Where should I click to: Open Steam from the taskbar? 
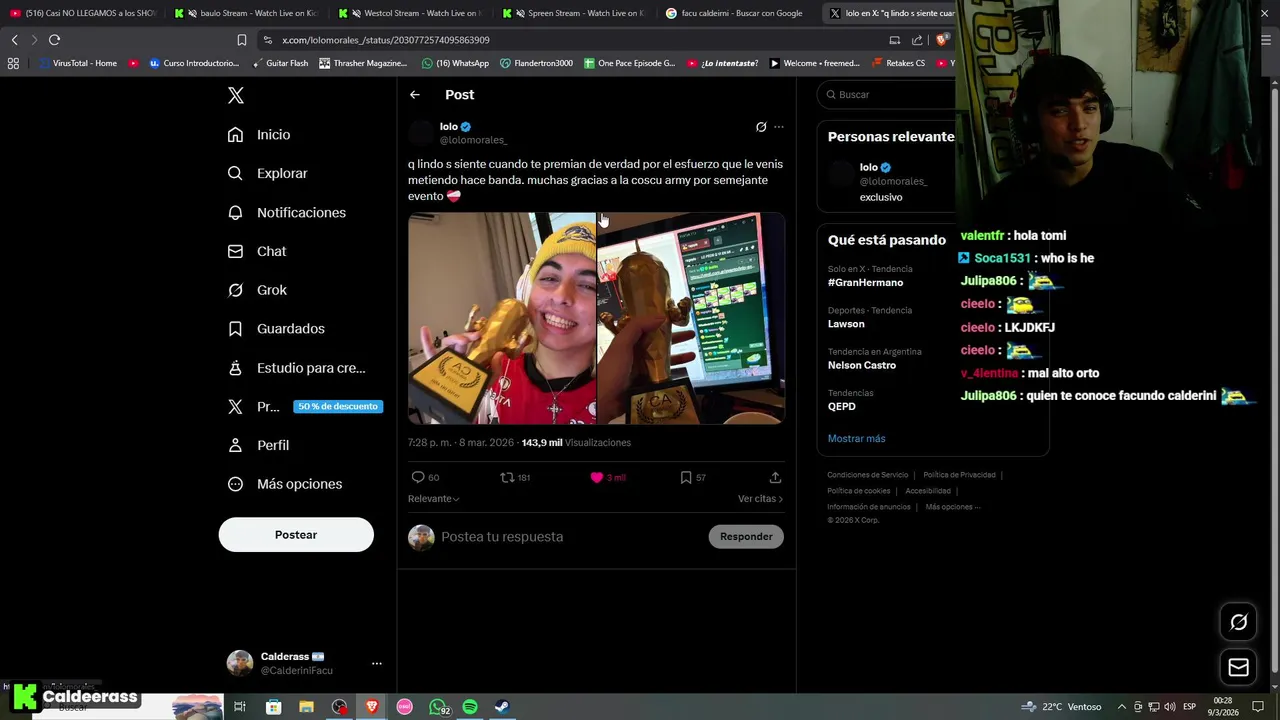503,707
